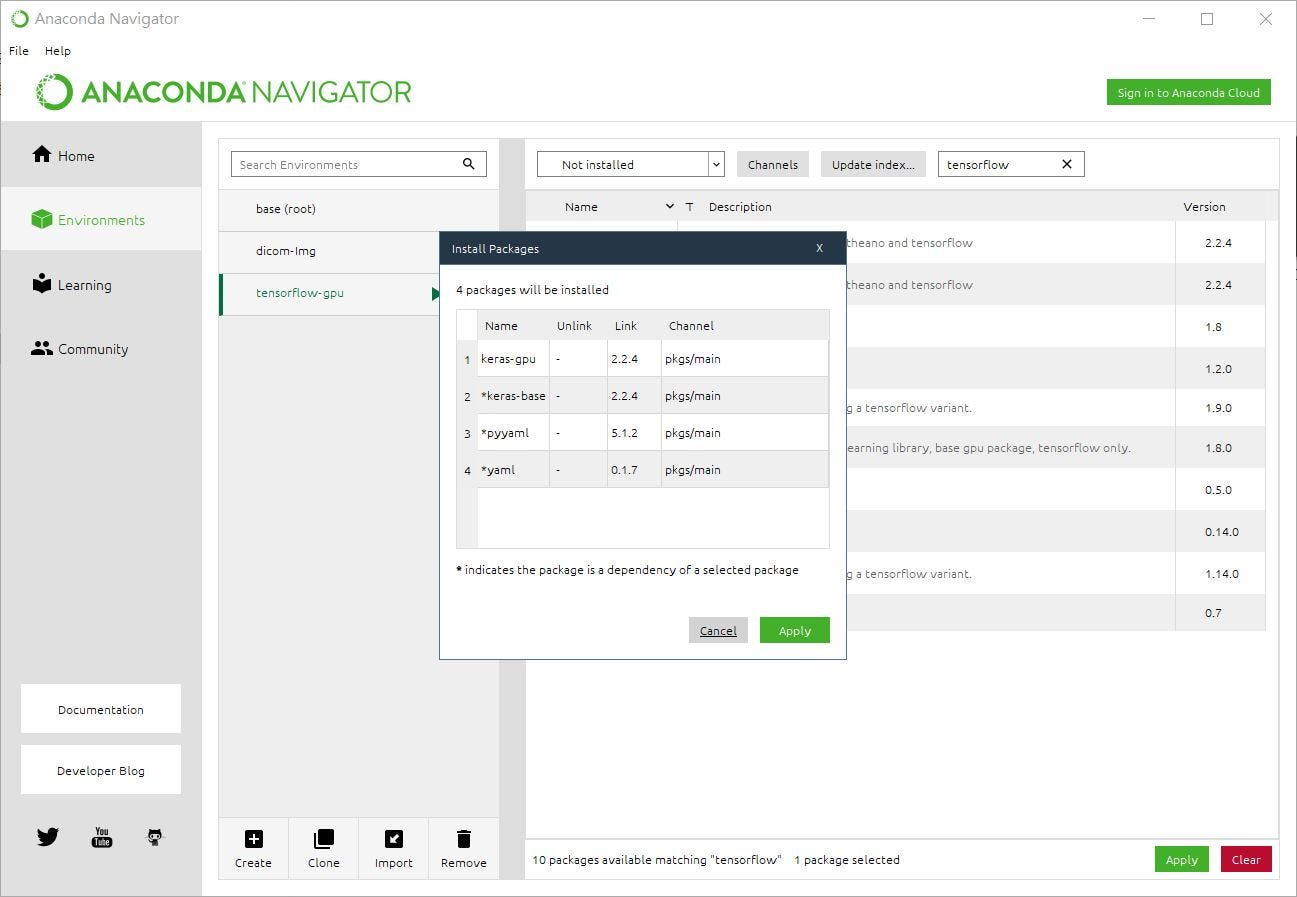Click the Unlink column header
This screenshot has height=897, width=1297.
[x=575, y=325]
